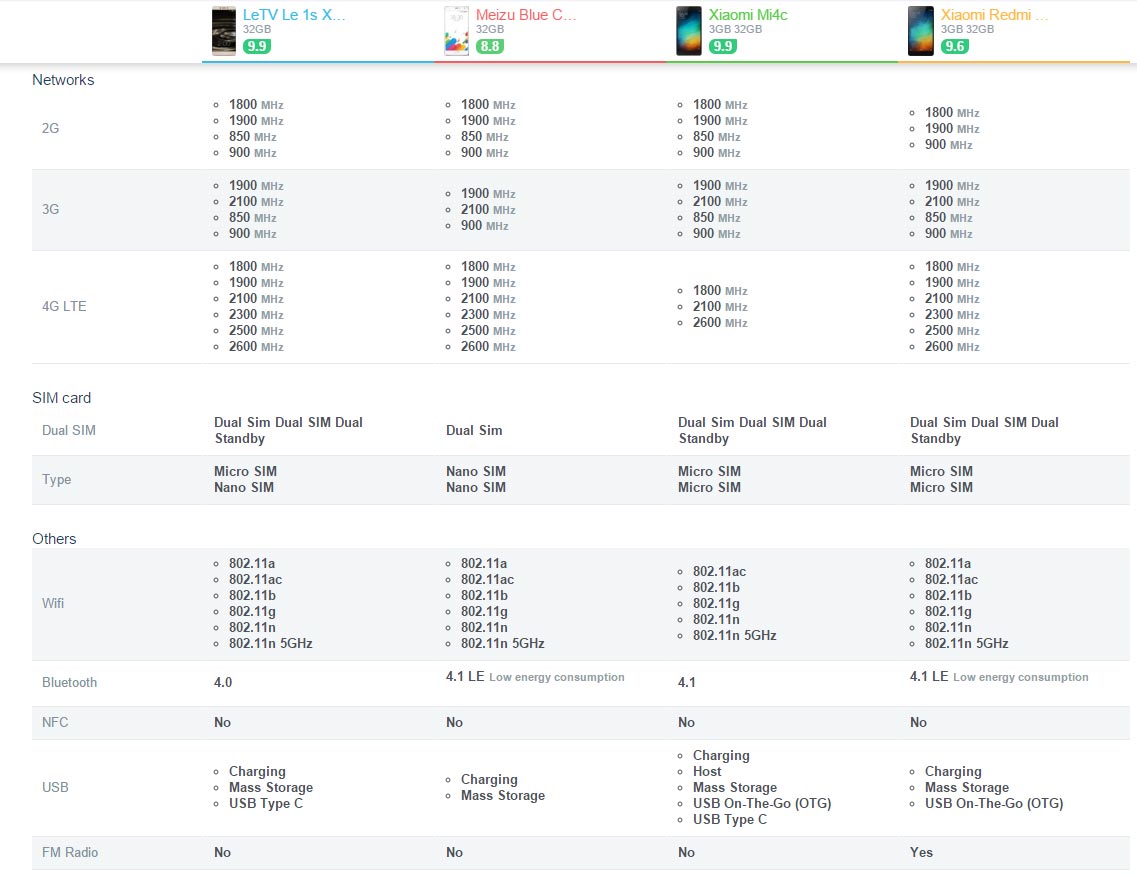Select the NFC "No" value for Meizu
1137x875 pixels.
(x=455, y=722)
